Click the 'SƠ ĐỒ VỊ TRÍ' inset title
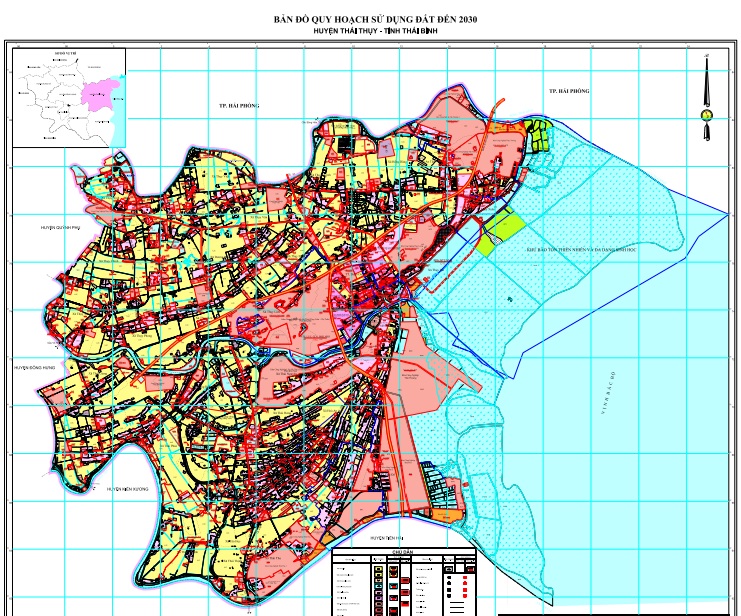741x616 pixels. [66, 50]
